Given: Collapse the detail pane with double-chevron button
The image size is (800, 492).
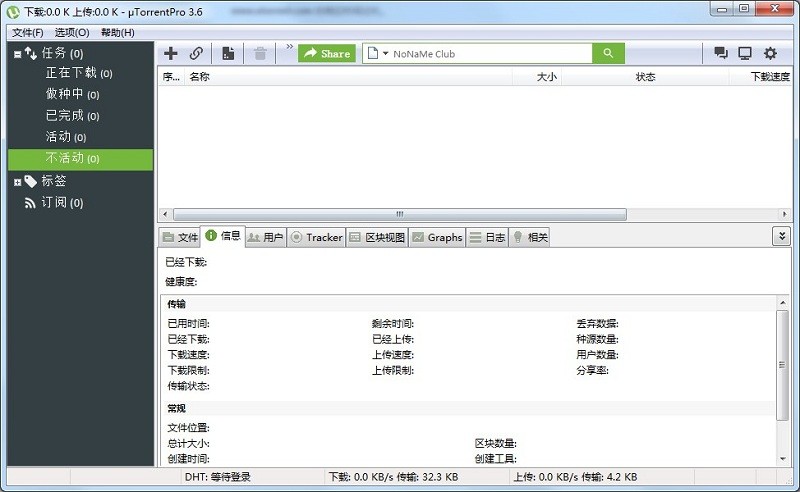Looking at the screenshot, I should pyautogui.click(x=781, y=236).
